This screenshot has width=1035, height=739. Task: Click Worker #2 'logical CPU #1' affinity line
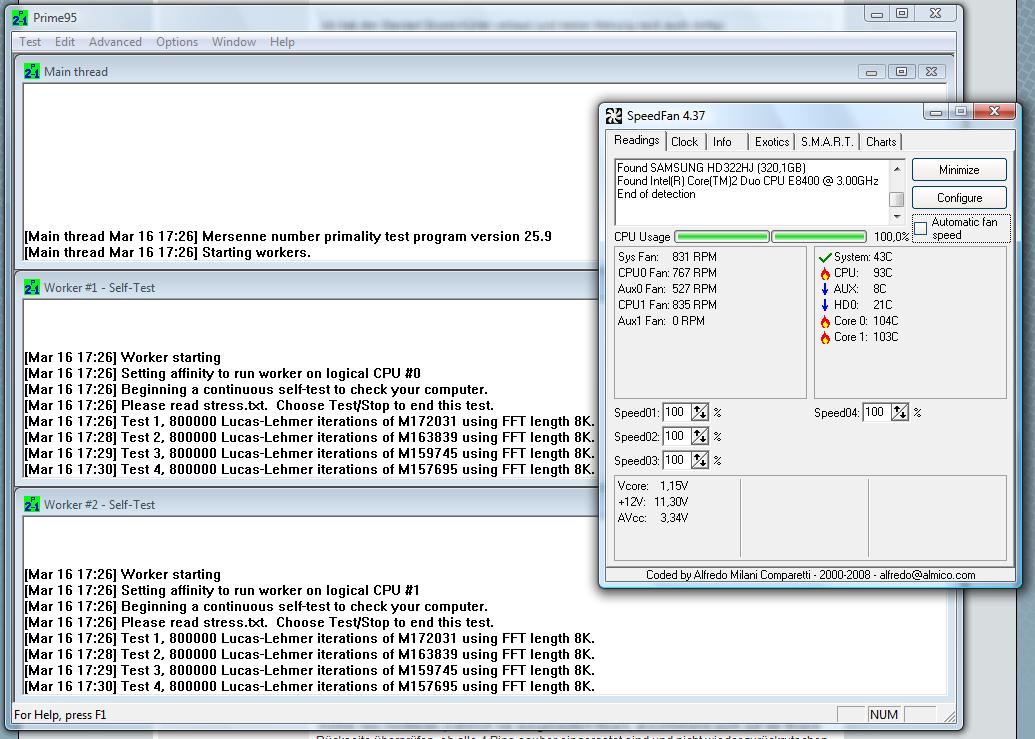click(222, 591)
